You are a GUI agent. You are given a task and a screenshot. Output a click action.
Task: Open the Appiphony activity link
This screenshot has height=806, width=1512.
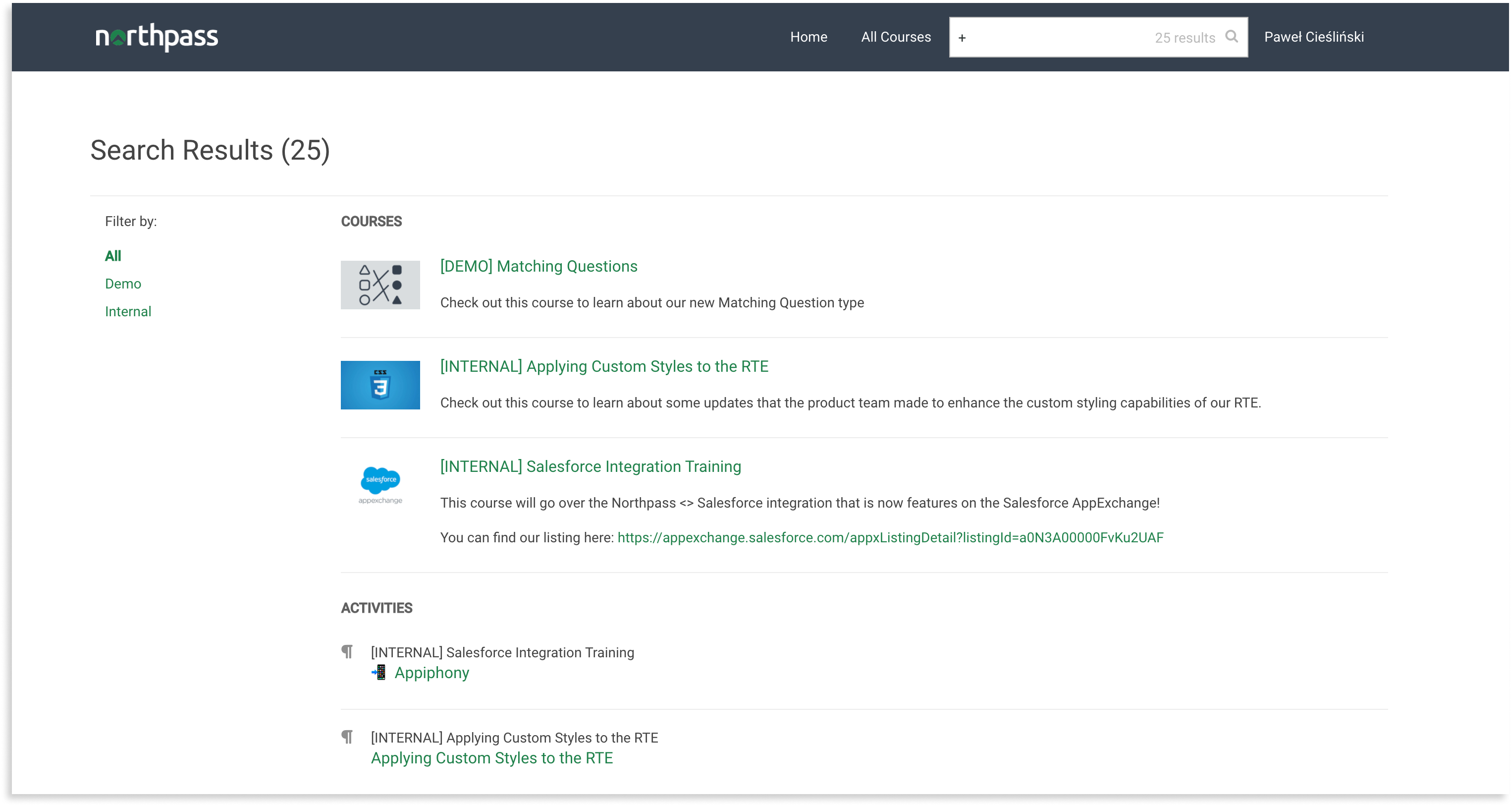coord(432,673)
